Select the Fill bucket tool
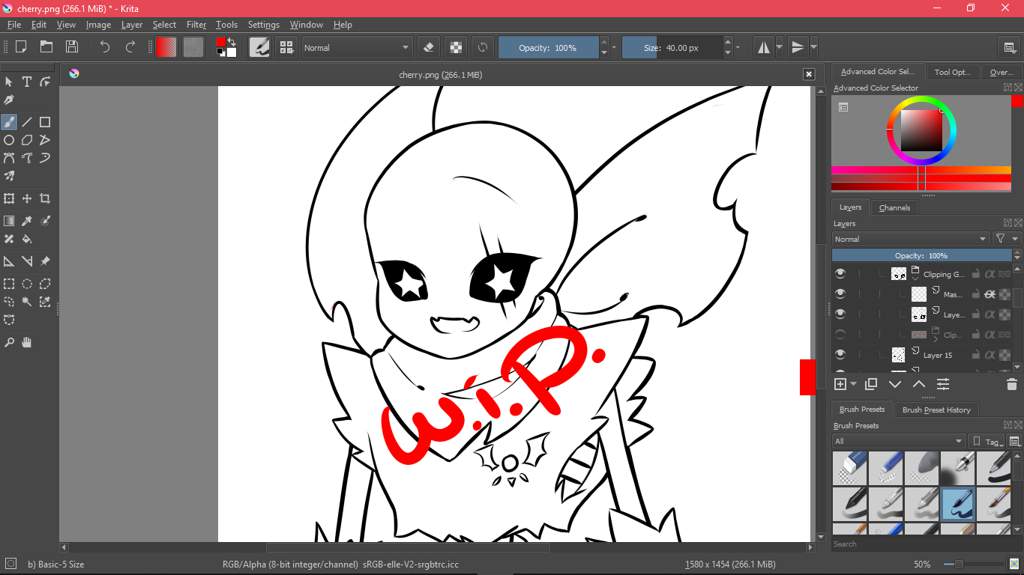The height and width of the screenshot is (575, 1024). pos(27,239)
